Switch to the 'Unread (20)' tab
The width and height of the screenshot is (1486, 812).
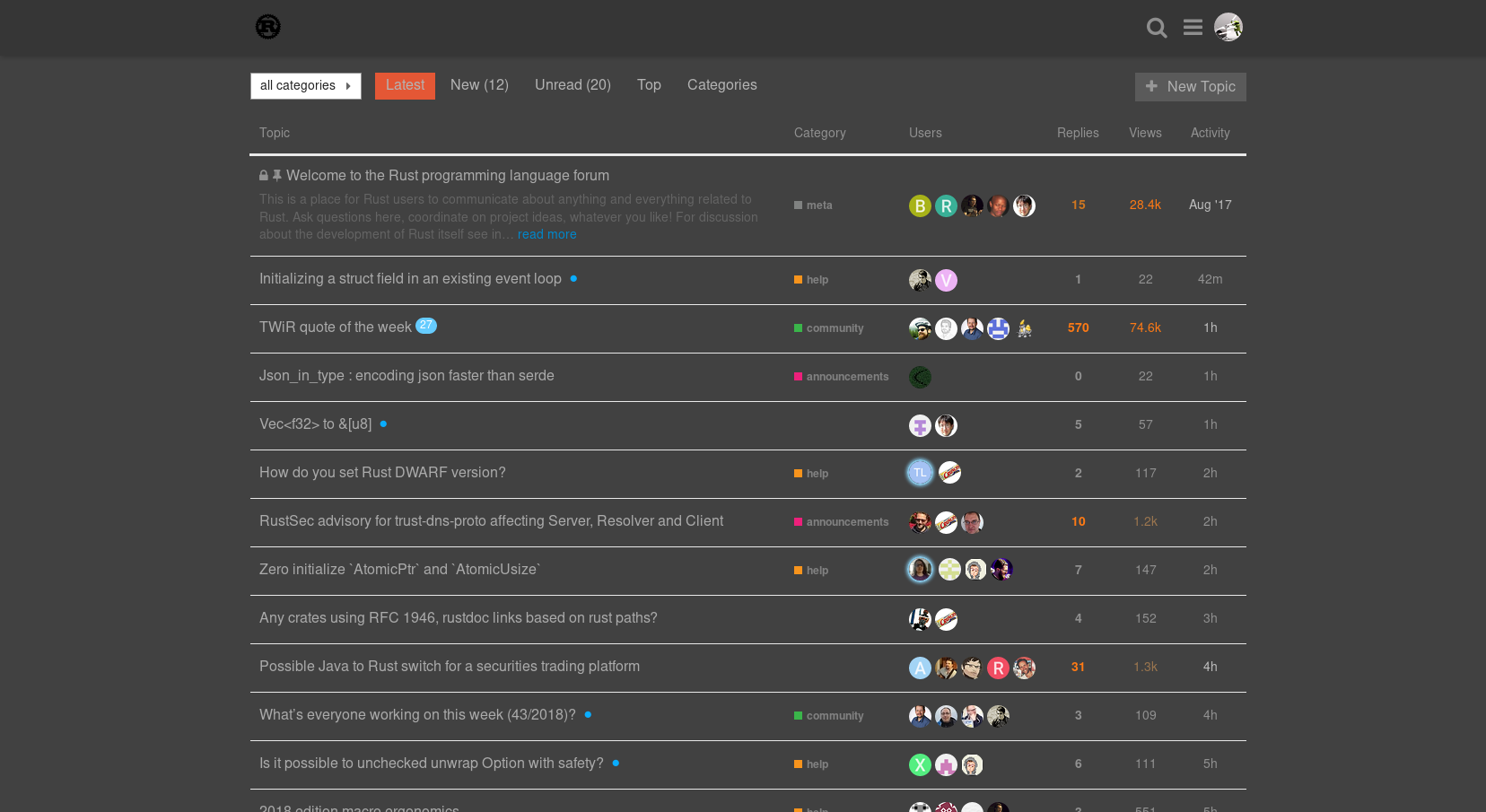573,85
